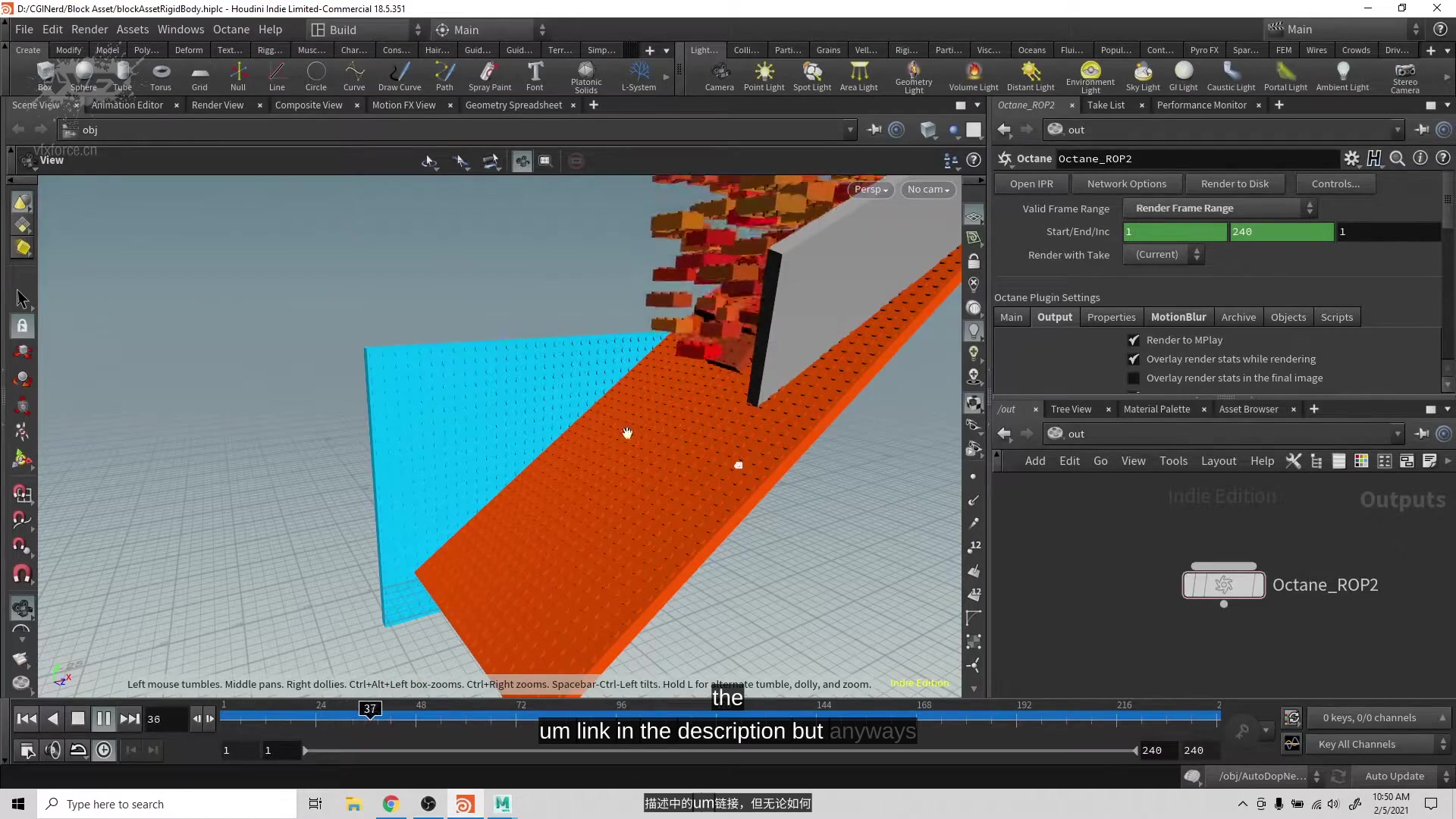This screenshot has width=1456, height=819.
Task: Switch to the MotionBlur tab
Action: 1178,318
